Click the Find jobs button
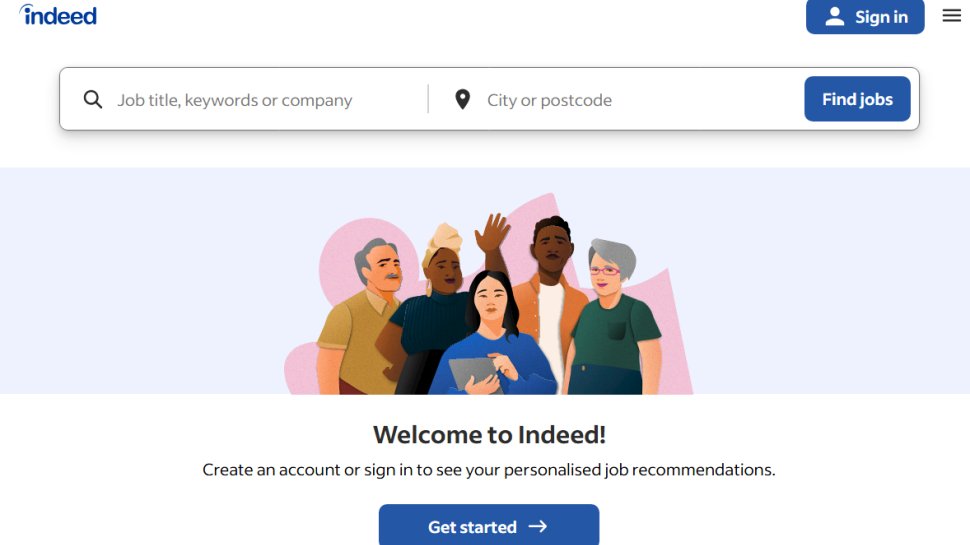Screen dimensions: 970x545 (x=857, y=99)
